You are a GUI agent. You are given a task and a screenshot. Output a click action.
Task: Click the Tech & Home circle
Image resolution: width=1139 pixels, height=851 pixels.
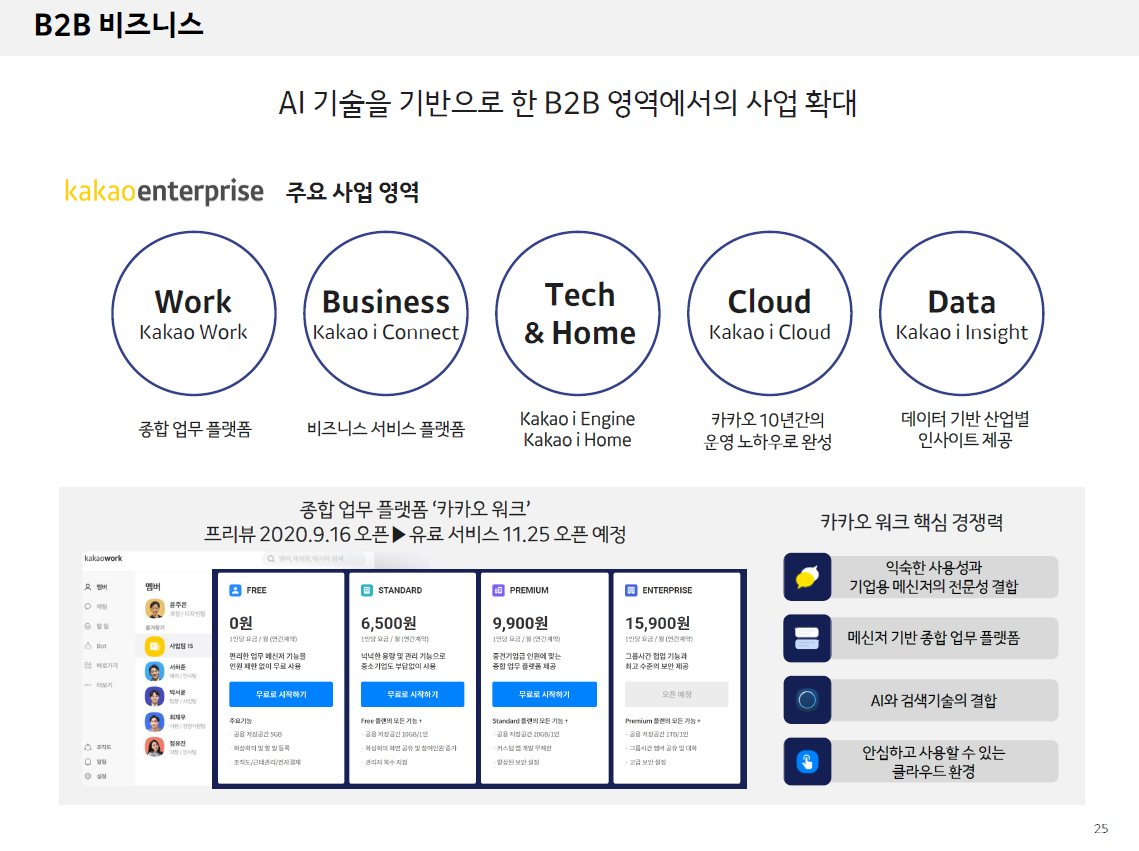(578, 314)
